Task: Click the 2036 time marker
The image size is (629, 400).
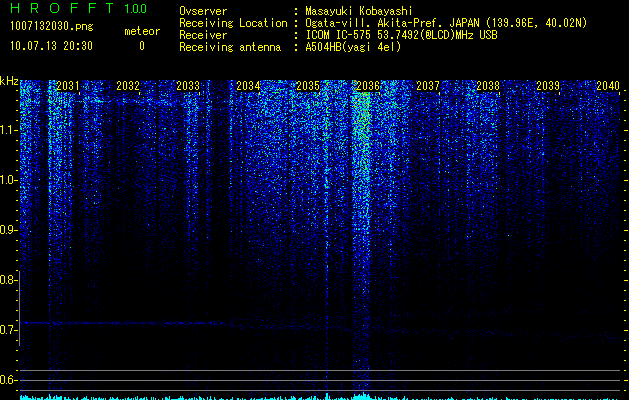Action: tap(368, 86)
